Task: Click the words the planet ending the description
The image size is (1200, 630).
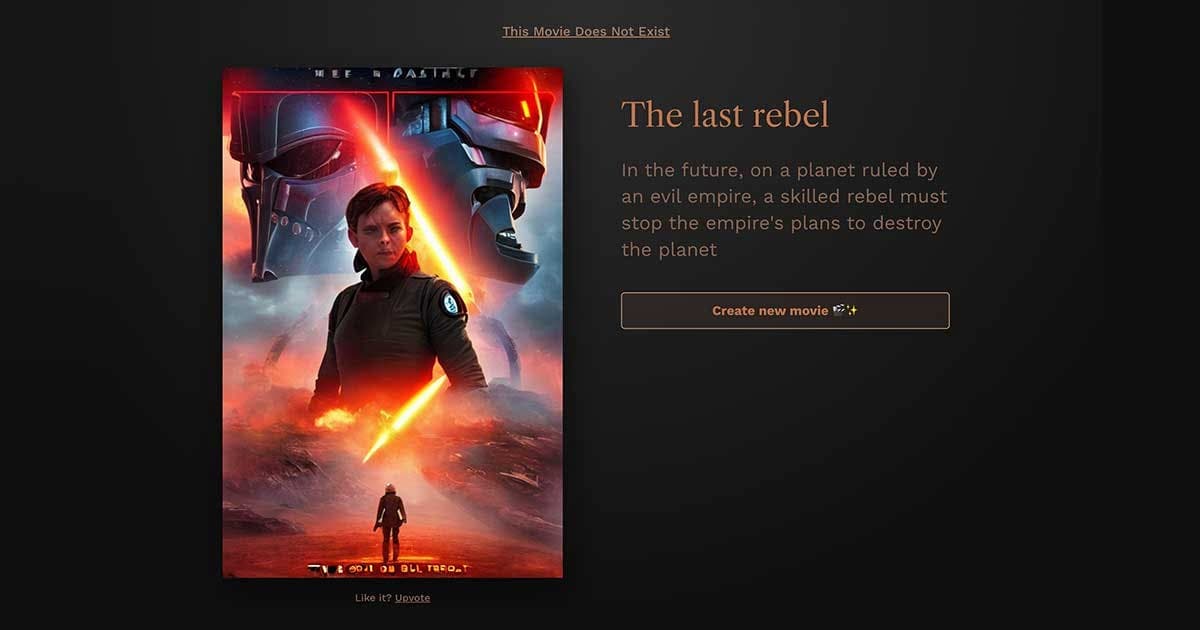Action: click(669, 249)
